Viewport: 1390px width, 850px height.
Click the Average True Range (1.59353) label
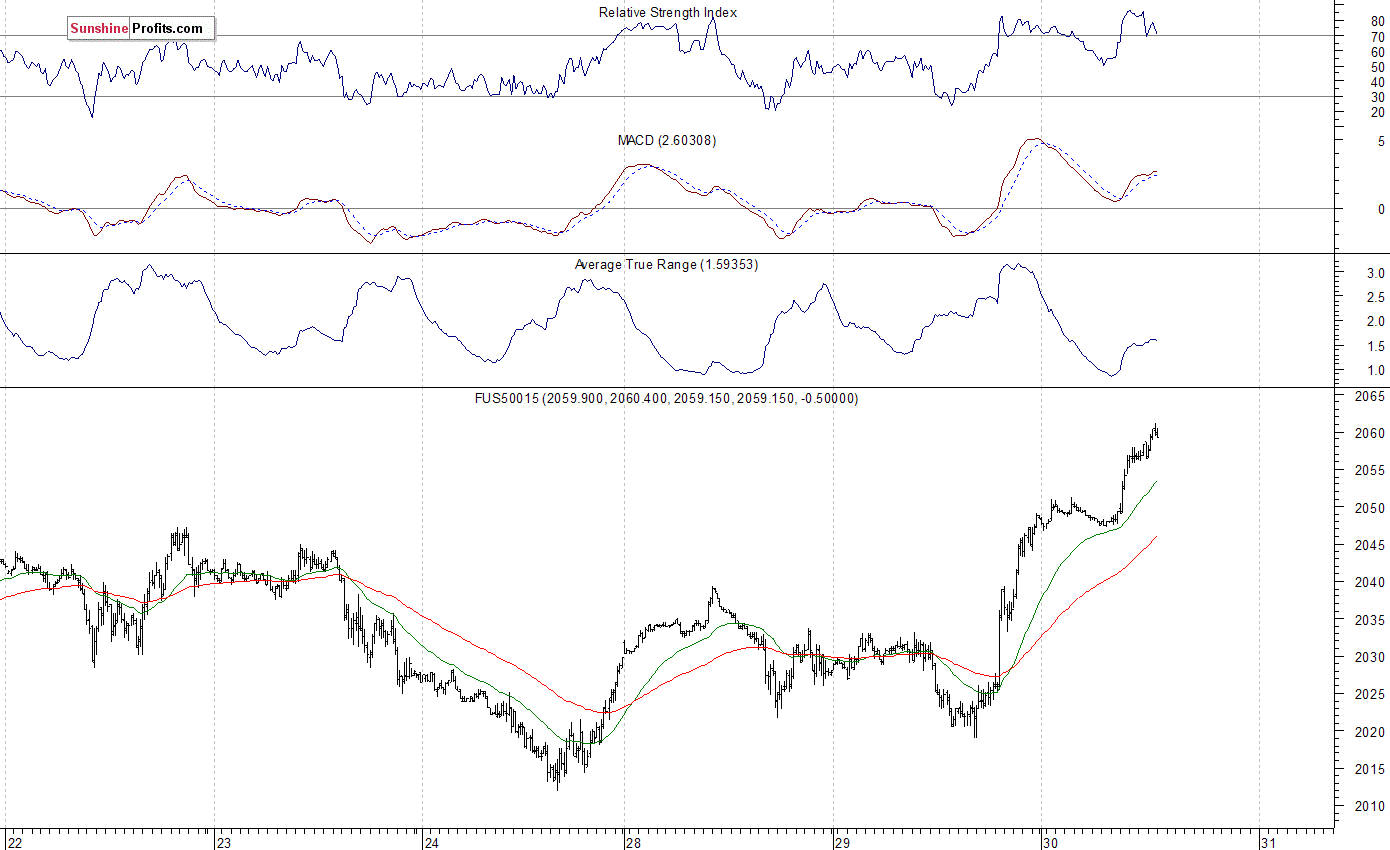666,265
